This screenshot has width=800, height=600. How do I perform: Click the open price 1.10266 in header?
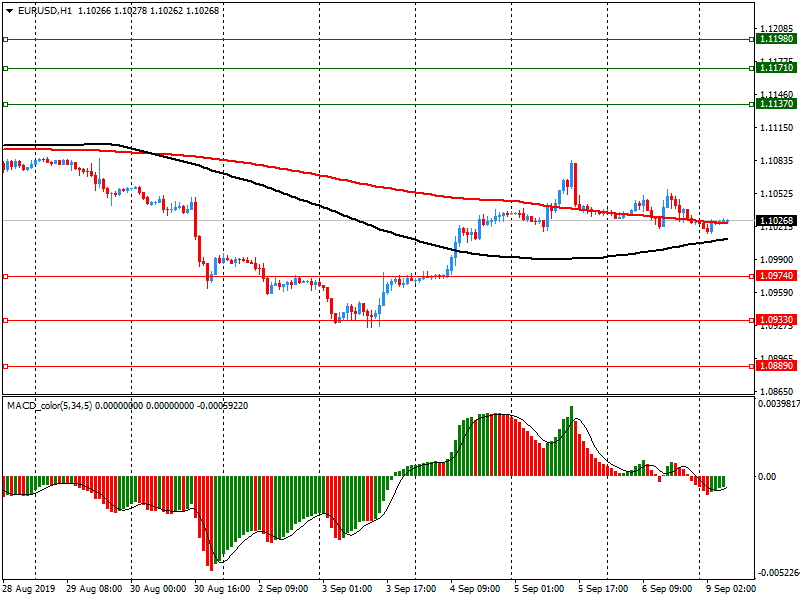click(94, 11)
